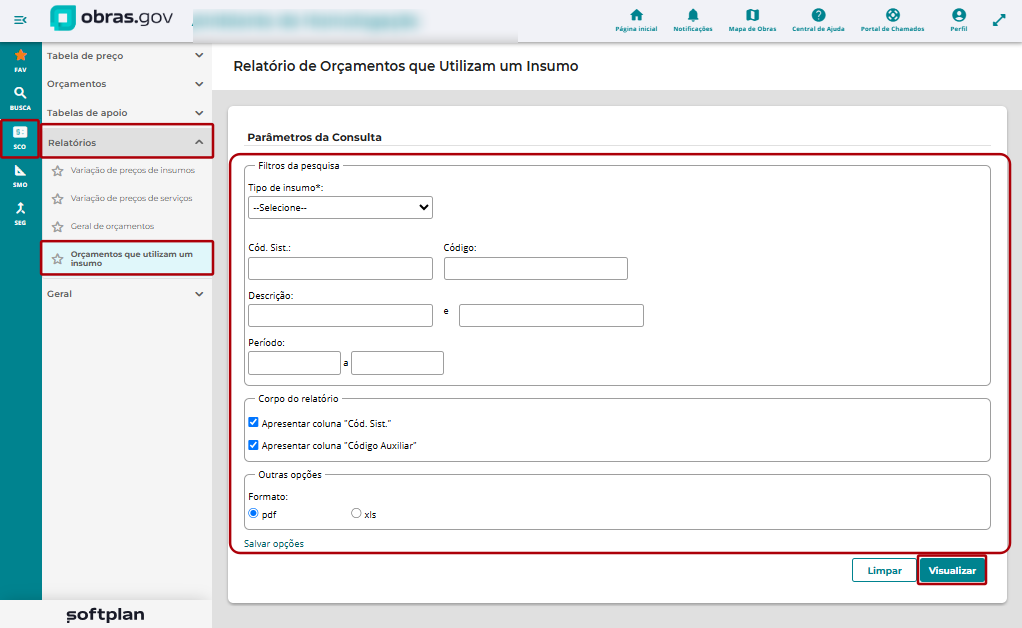Go to Página inicial home icon

pyautogui.click(x=636, y=20)
